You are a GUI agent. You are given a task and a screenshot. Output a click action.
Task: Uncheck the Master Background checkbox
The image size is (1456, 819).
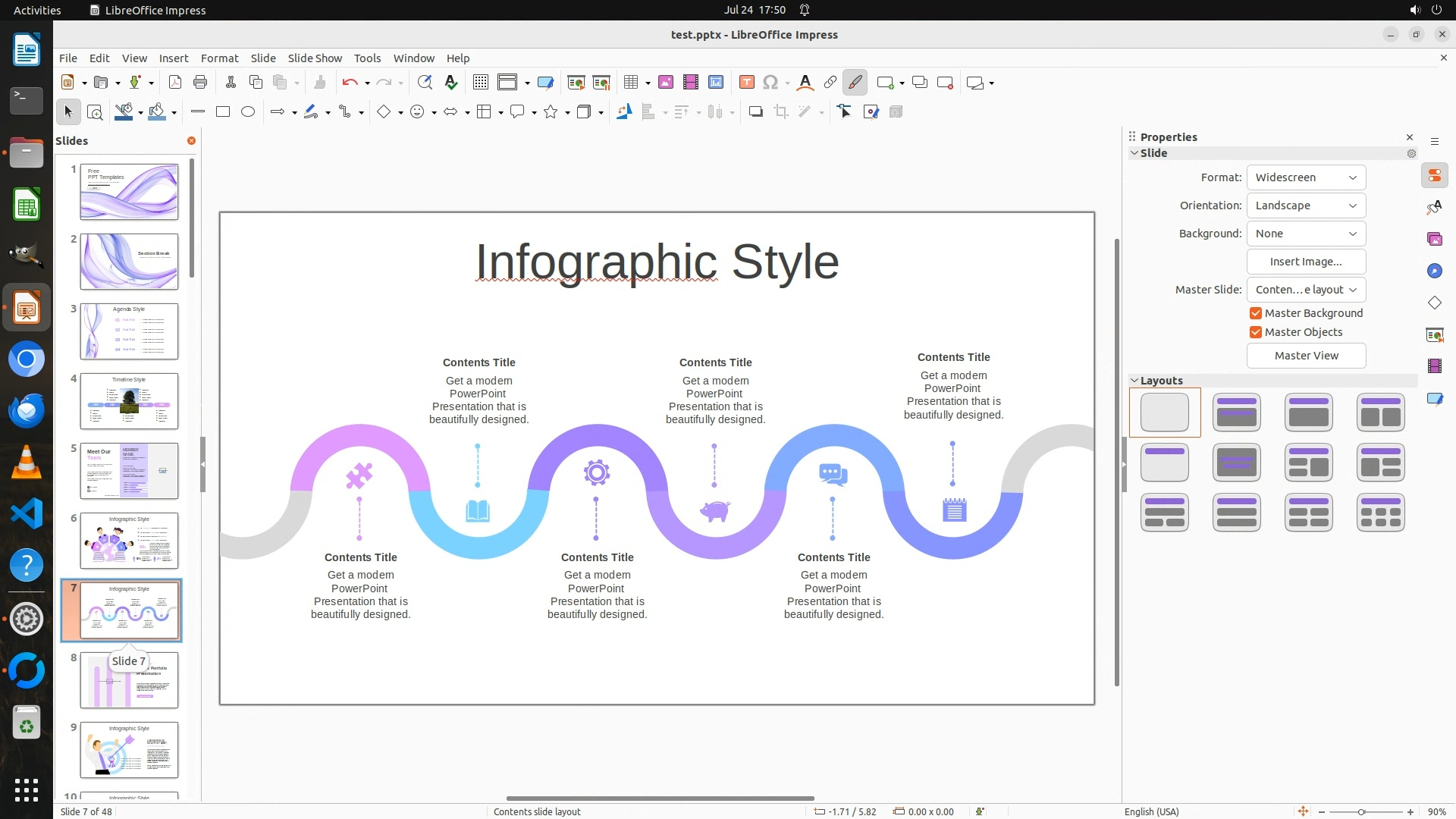pyautogui.click(x=1256, y=313)
